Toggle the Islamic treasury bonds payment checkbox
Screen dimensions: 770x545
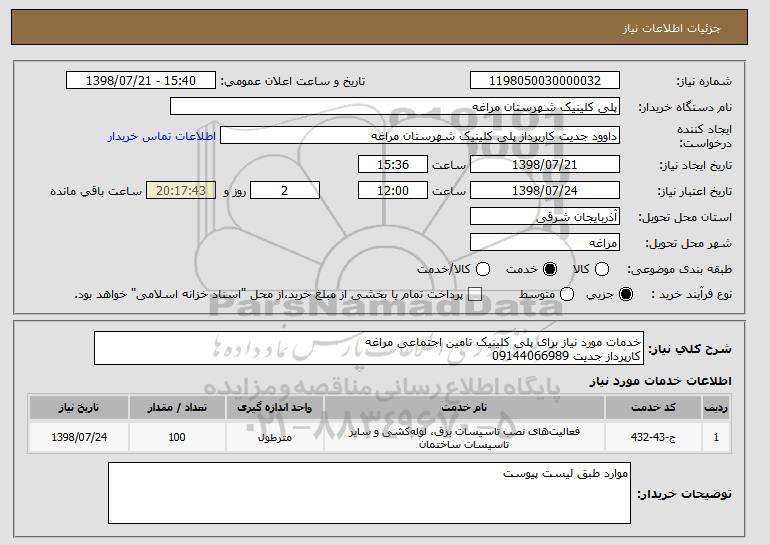475,294
